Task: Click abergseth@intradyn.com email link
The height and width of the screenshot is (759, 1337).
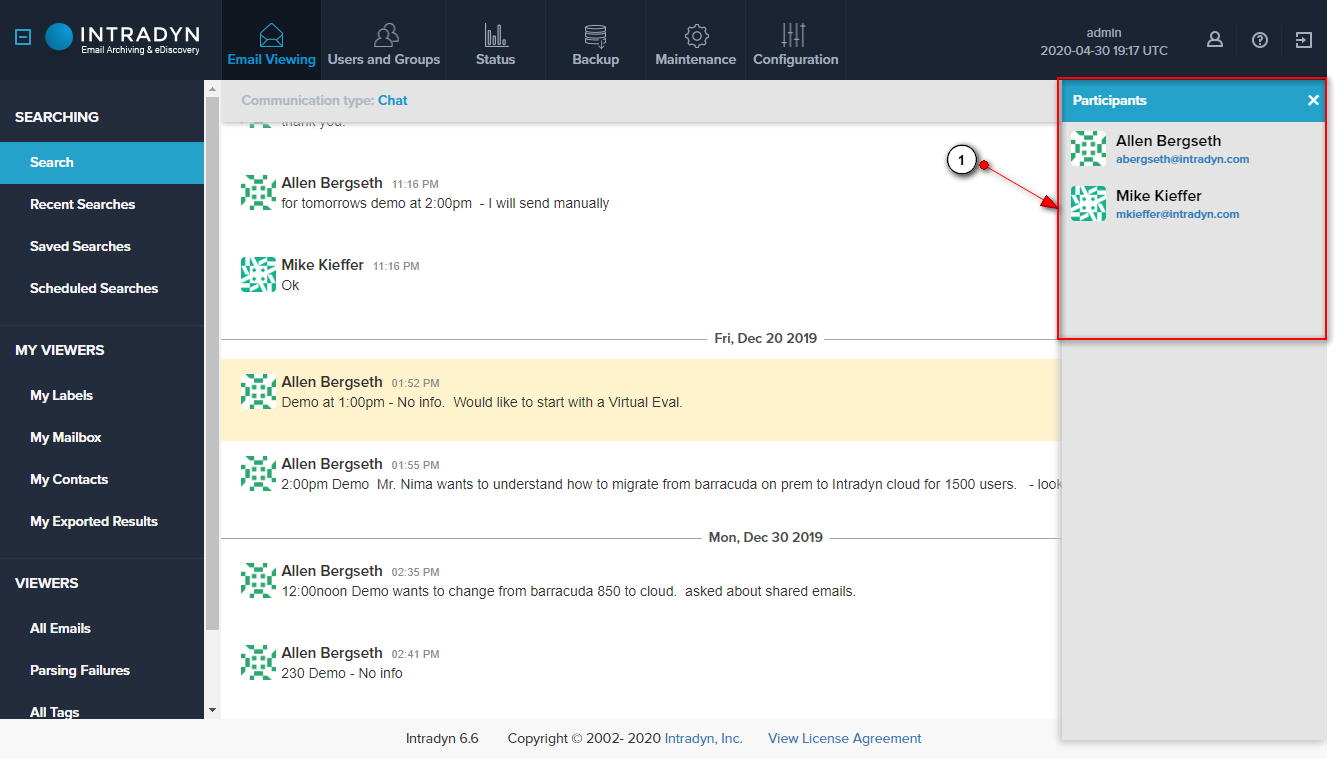Action: 1182,159
